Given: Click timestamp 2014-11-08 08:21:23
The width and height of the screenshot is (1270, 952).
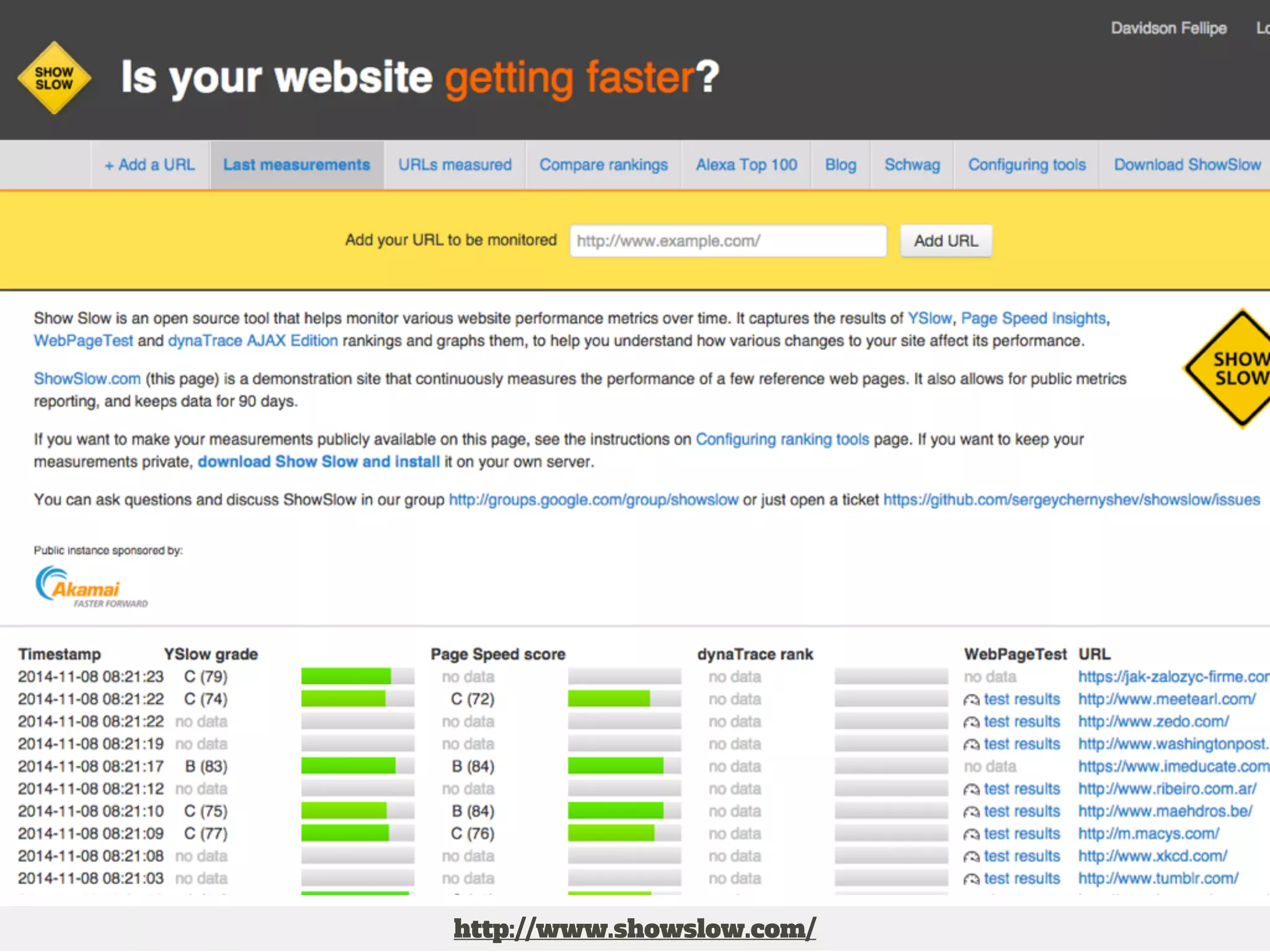Looking at the screenshot, I should (x=91, y=677).
